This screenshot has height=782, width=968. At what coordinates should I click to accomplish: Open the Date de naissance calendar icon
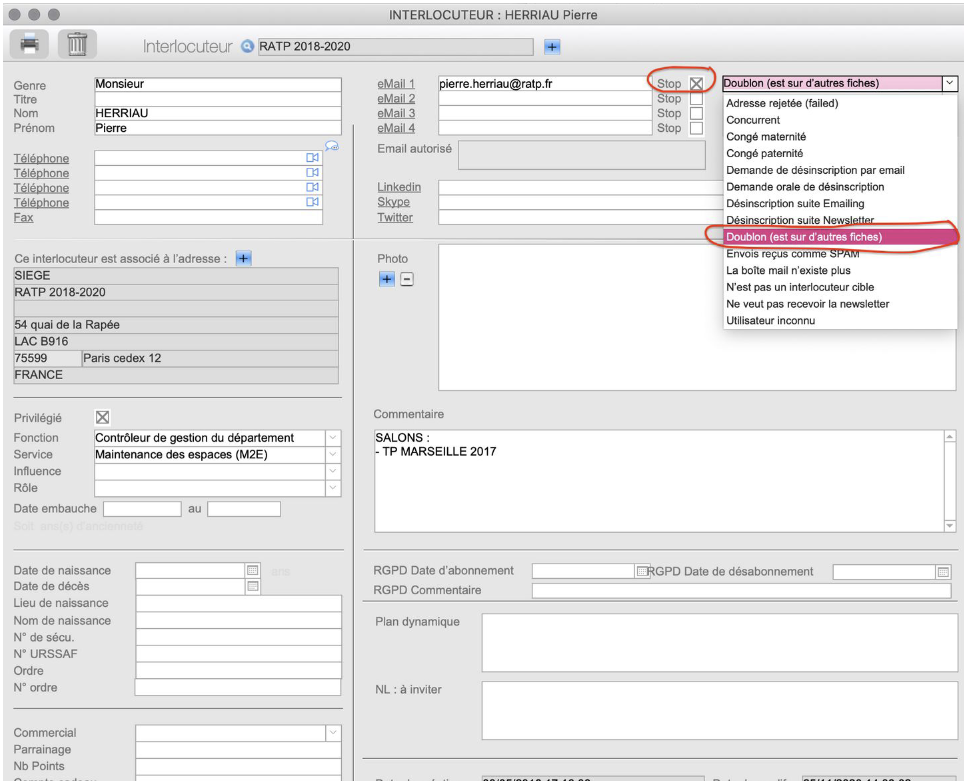point(253,570)
